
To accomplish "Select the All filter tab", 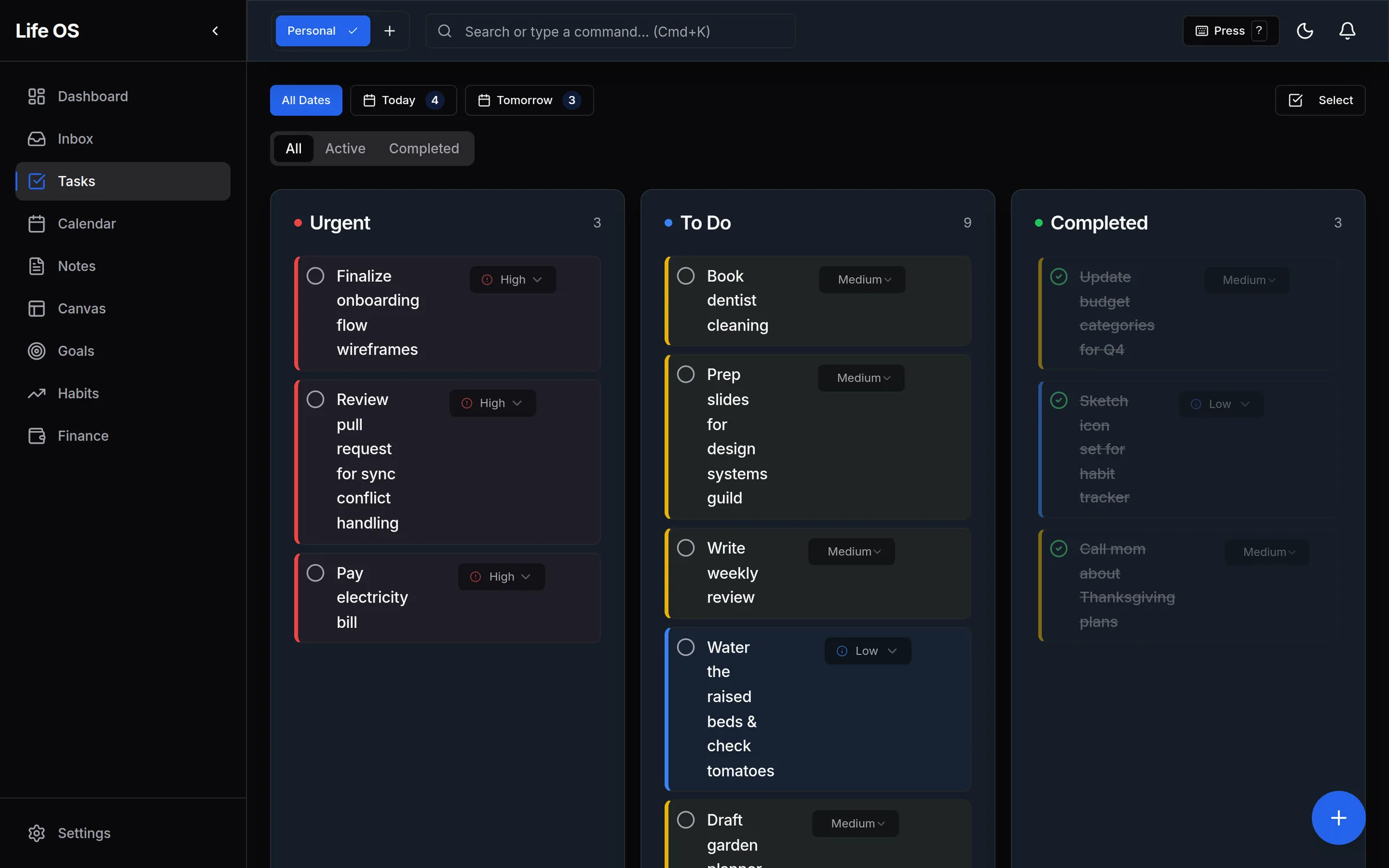I will point(293,149).
